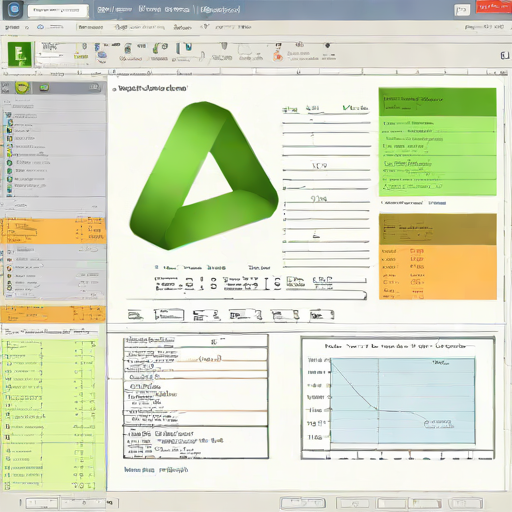Click the rightmost button in the bottom status bar
512x512 pixels.
[x=465, y=503]
